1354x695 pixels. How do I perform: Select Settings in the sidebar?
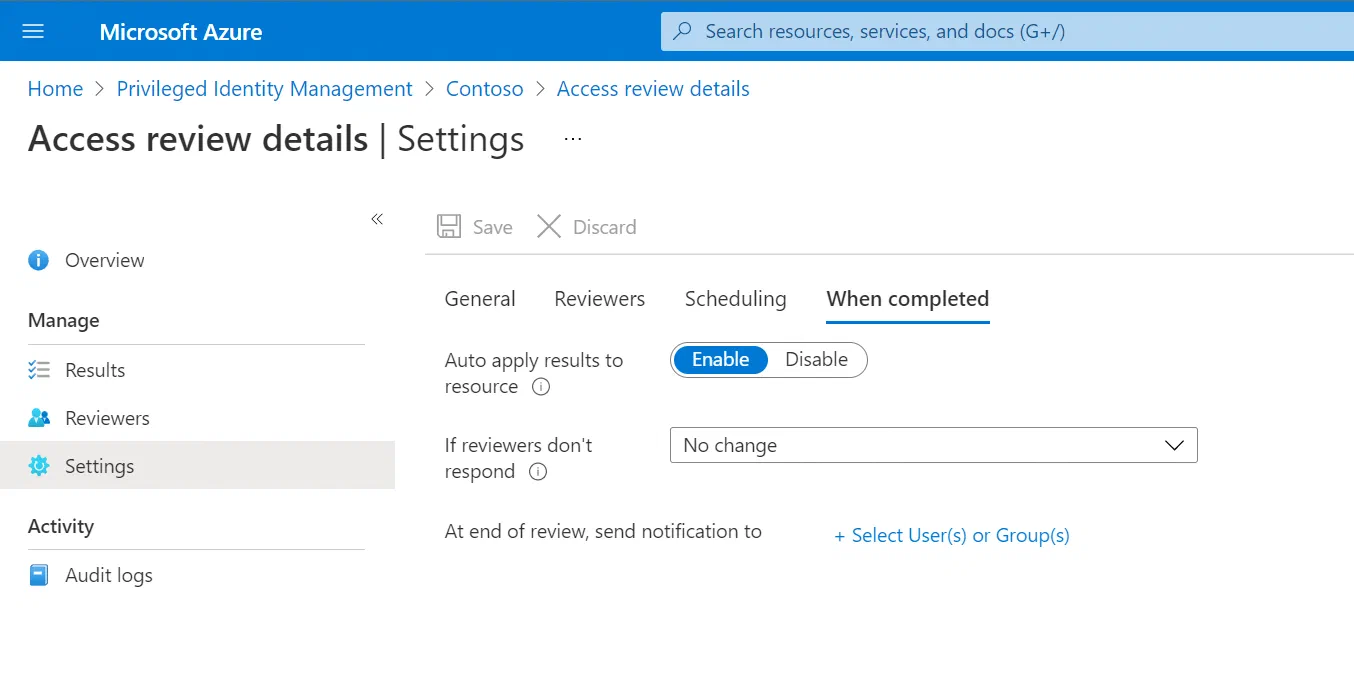[x=197, y=465]
